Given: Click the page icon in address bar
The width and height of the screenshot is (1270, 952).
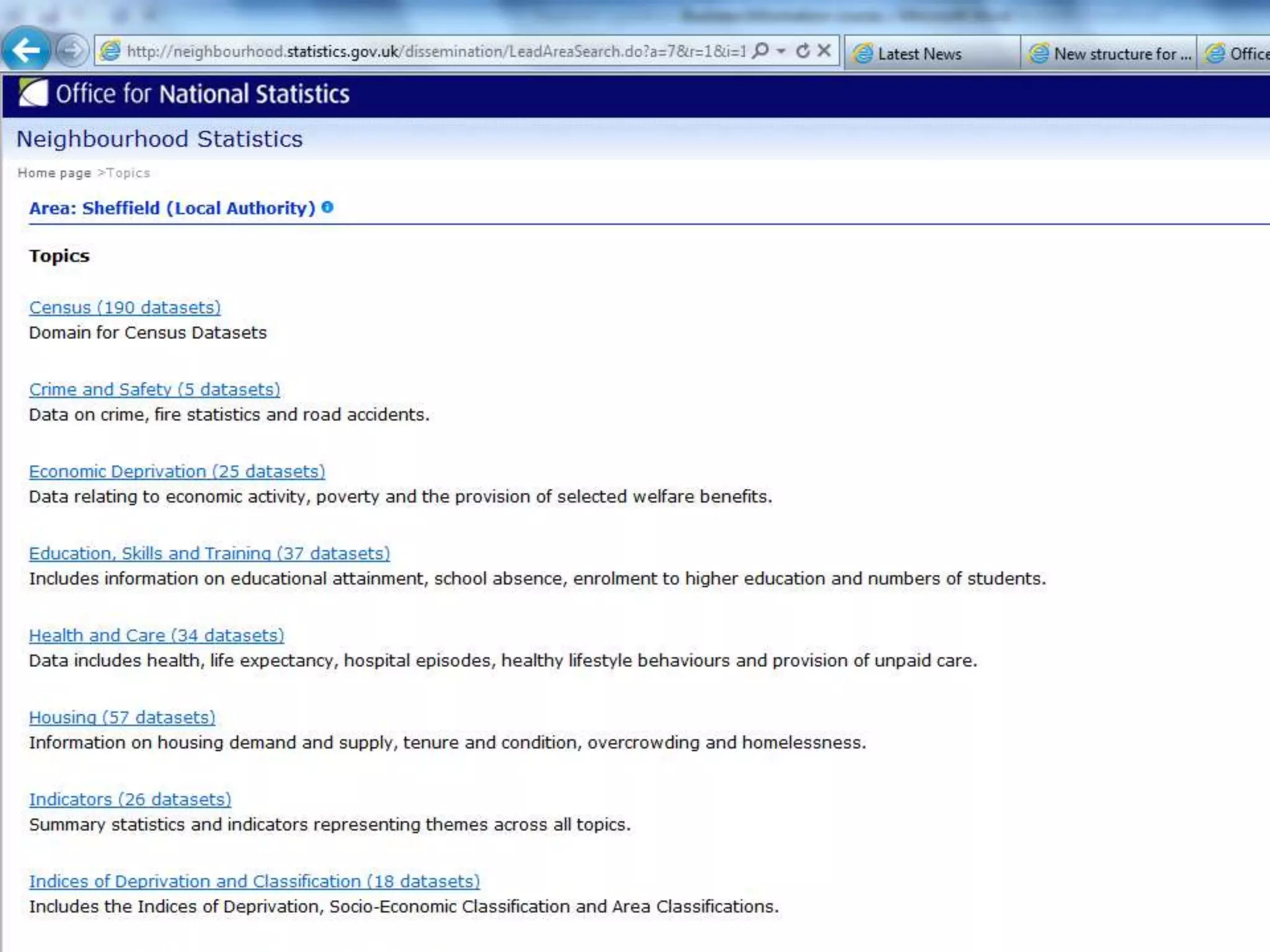Looking at the screenshot, I should [x=110, y=51].
